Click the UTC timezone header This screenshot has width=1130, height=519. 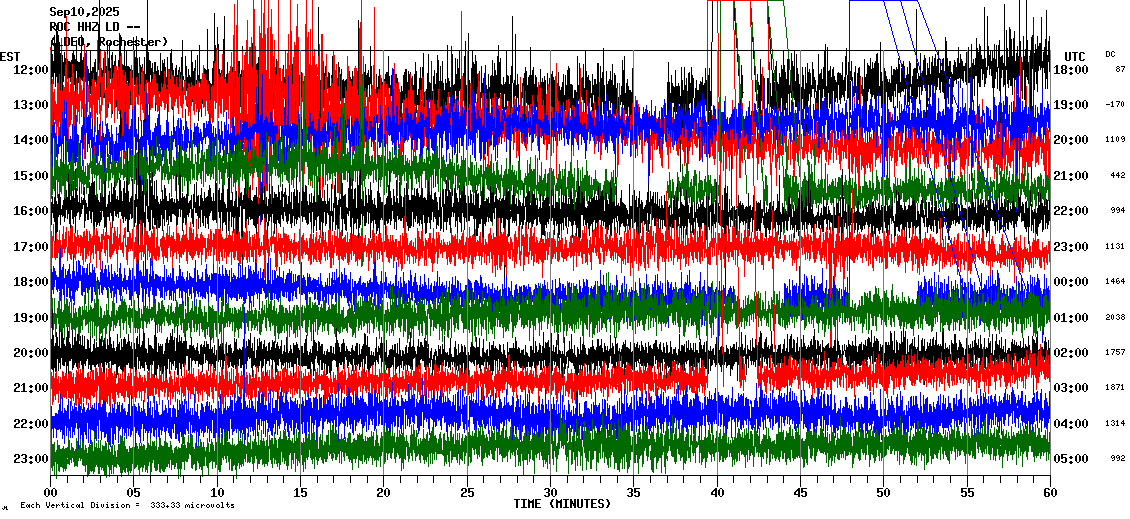[x=1075, y=56]
